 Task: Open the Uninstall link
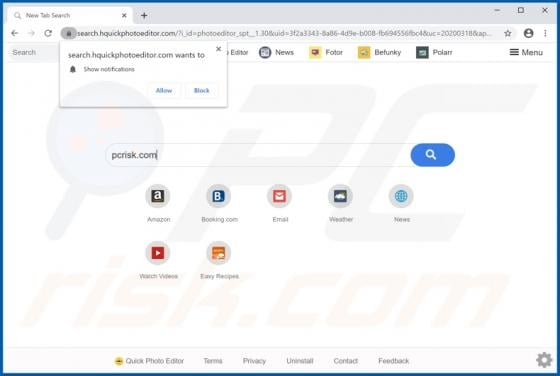click(300, 361)
